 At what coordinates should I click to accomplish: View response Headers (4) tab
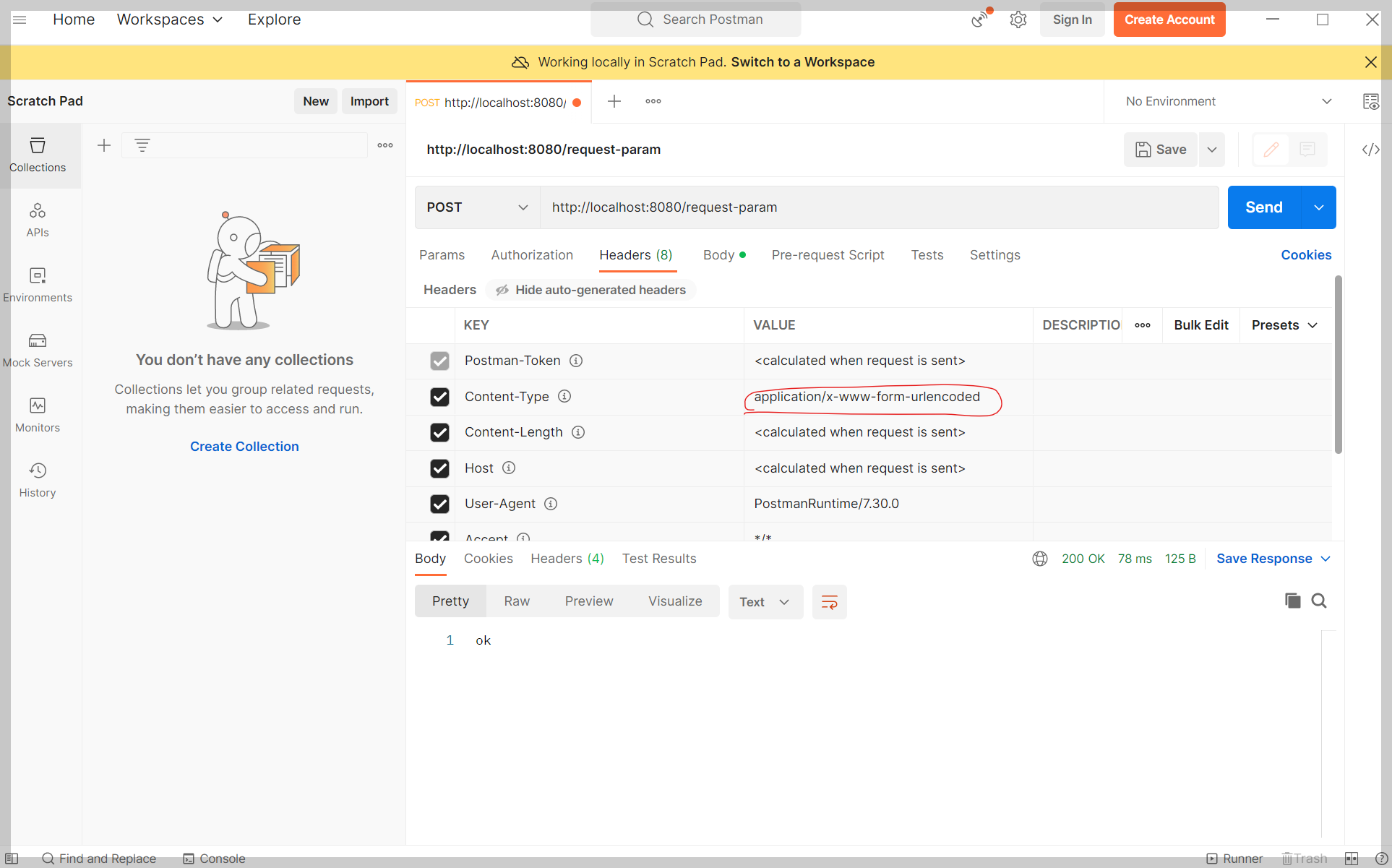tap(567, 559)
